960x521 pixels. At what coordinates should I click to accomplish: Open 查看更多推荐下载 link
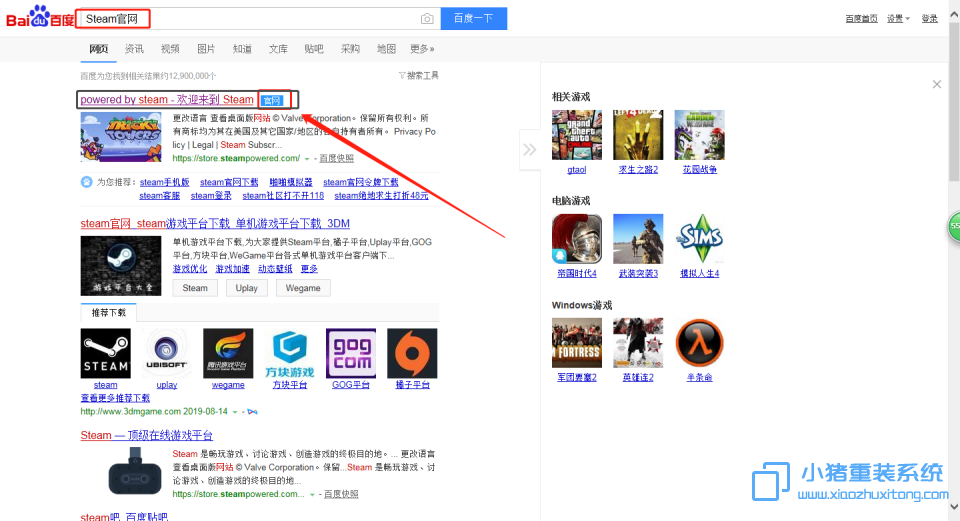pos(115,398)
